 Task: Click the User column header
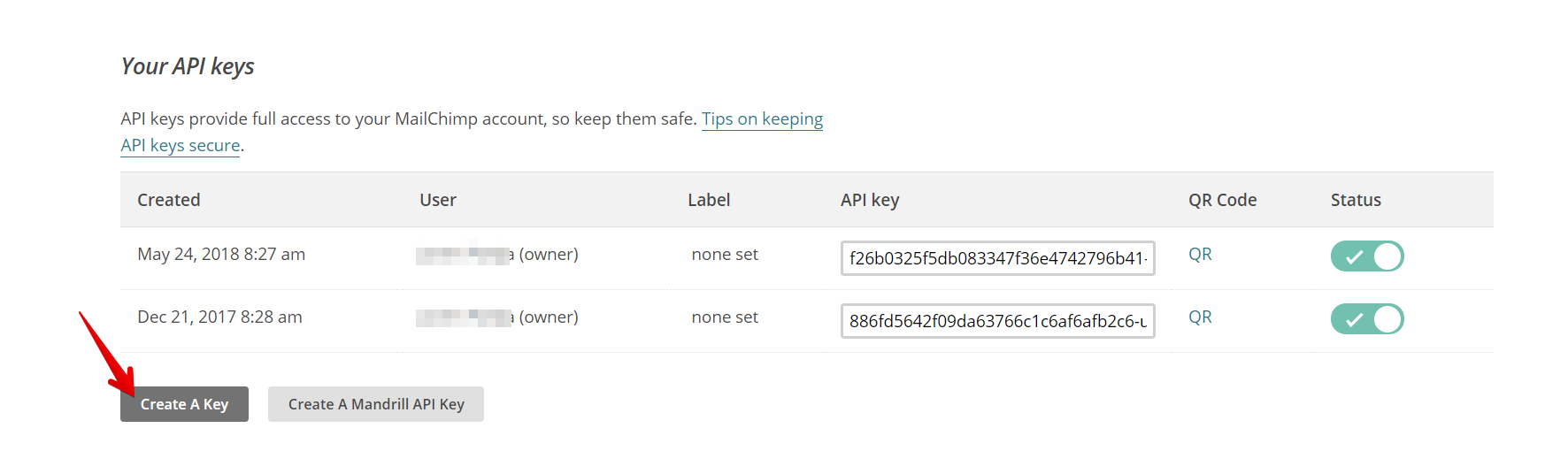click(x=438, y=200)
